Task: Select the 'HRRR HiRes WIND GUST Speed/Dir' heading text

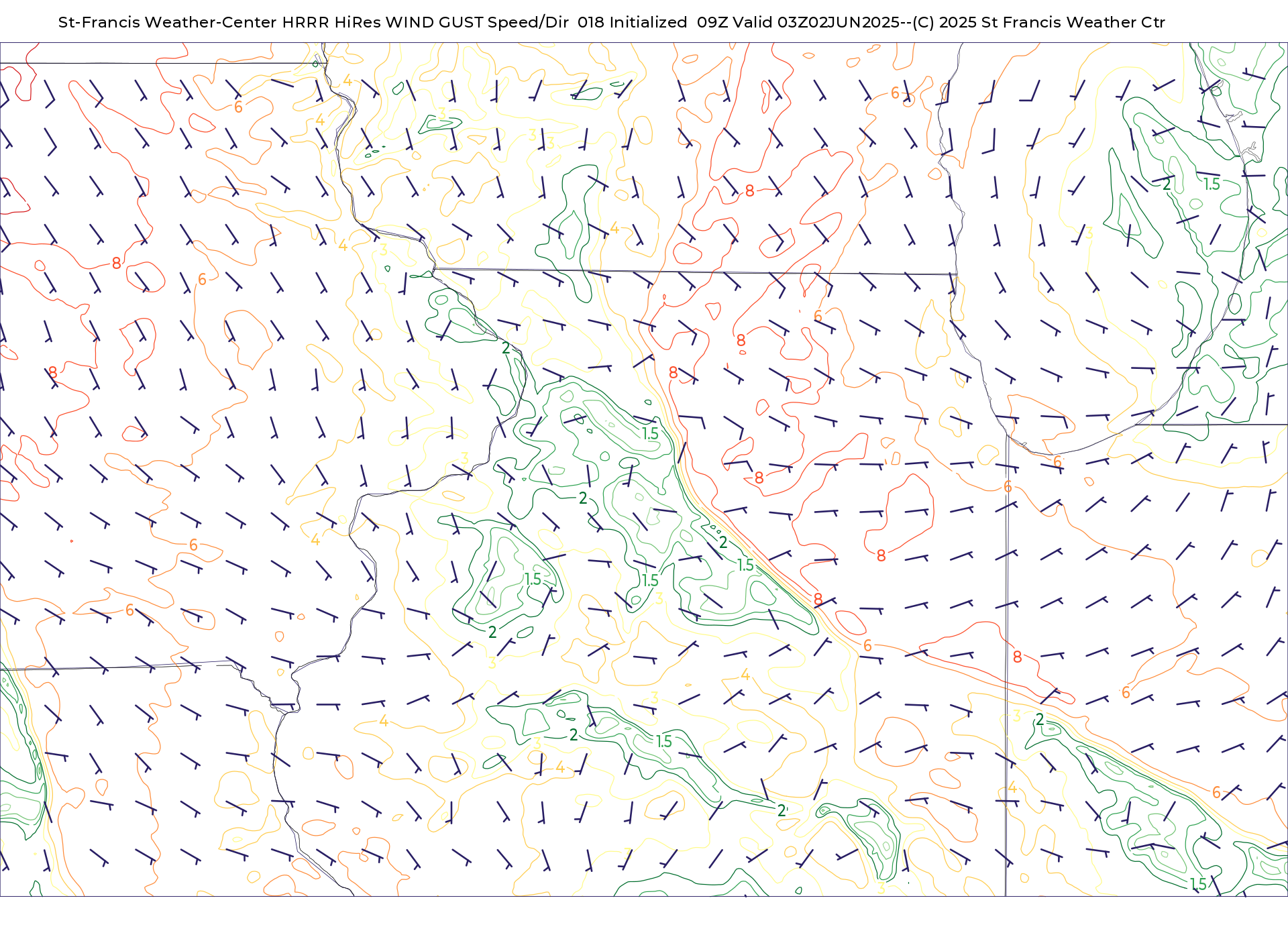Action: tap(425, 22)
